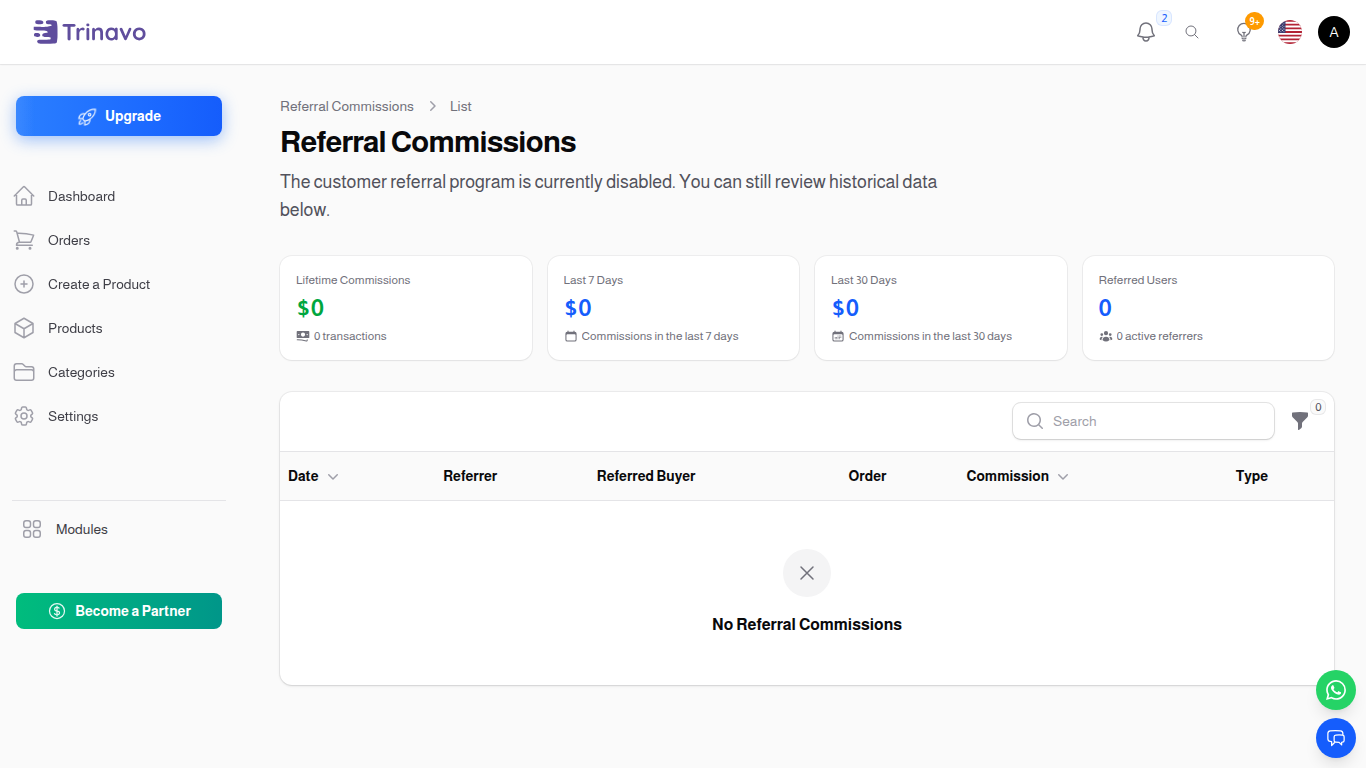Click the Dashboard home icon
Image resolution: width=1366 pixels, height=768 pixels.
point(24,196)
